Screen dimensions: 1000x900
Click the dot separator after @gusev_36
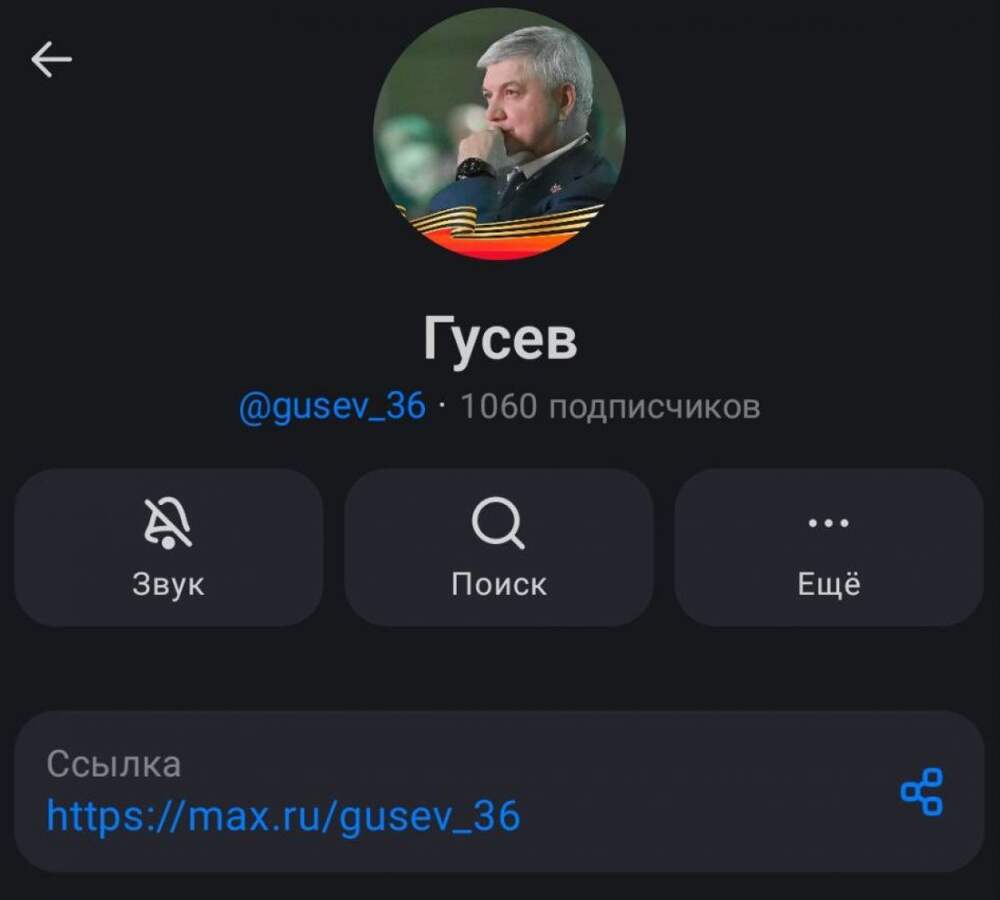tap(443, 406)
